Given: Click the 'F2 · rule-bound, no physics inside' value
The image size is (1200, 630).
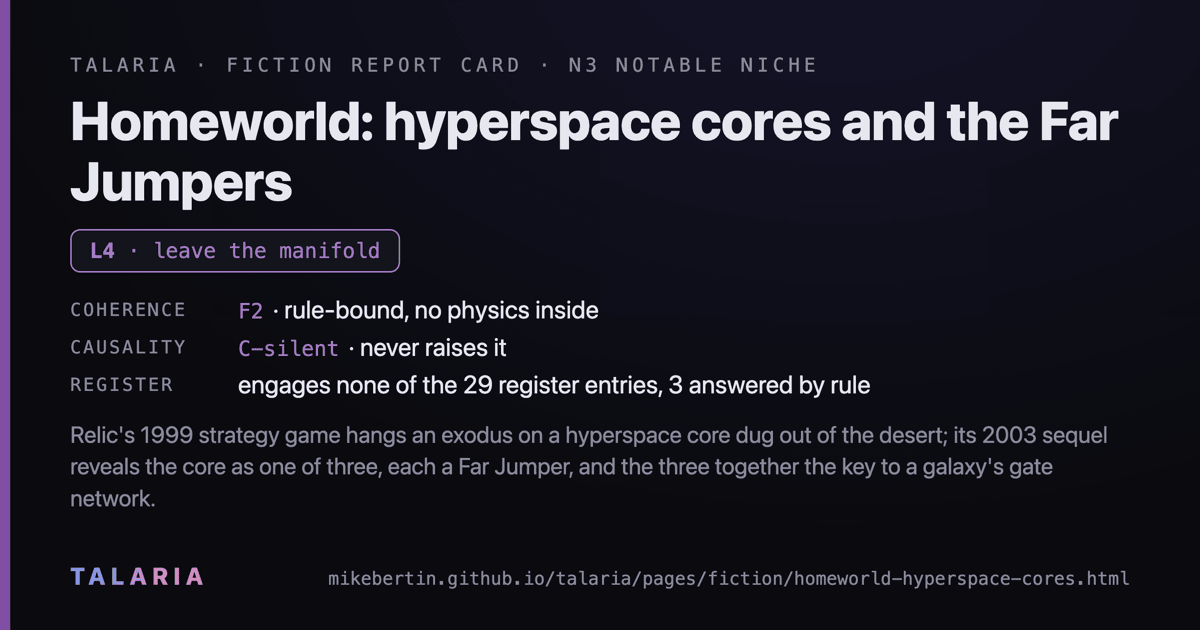Looking at the screenshot, I should pos(418,311).
